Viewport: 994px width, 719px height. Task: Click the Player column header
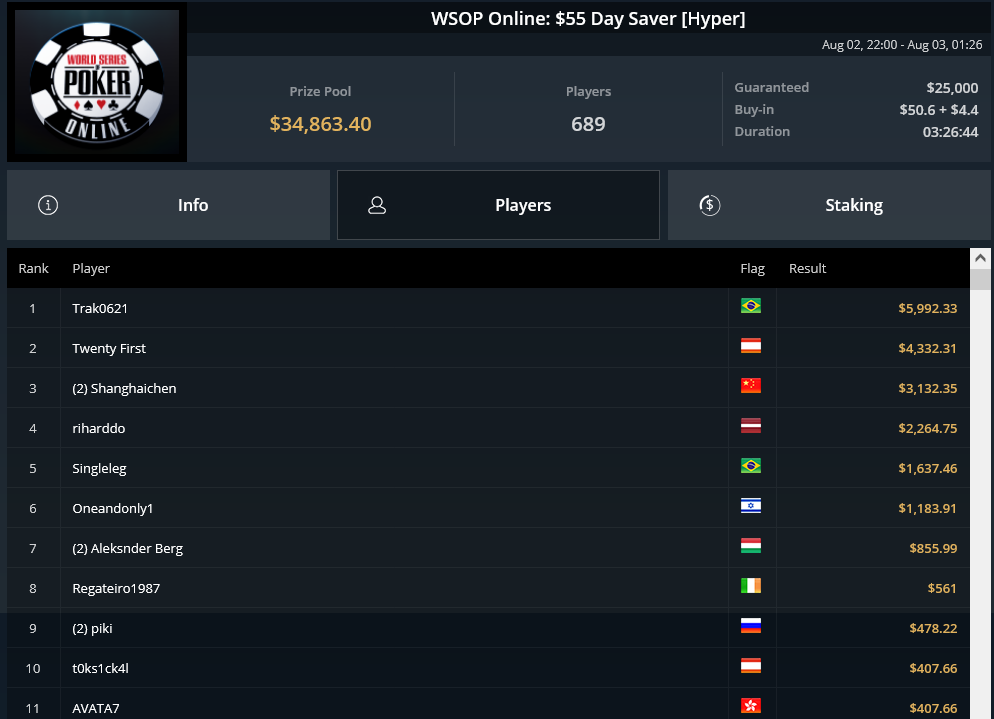(91, 268)
